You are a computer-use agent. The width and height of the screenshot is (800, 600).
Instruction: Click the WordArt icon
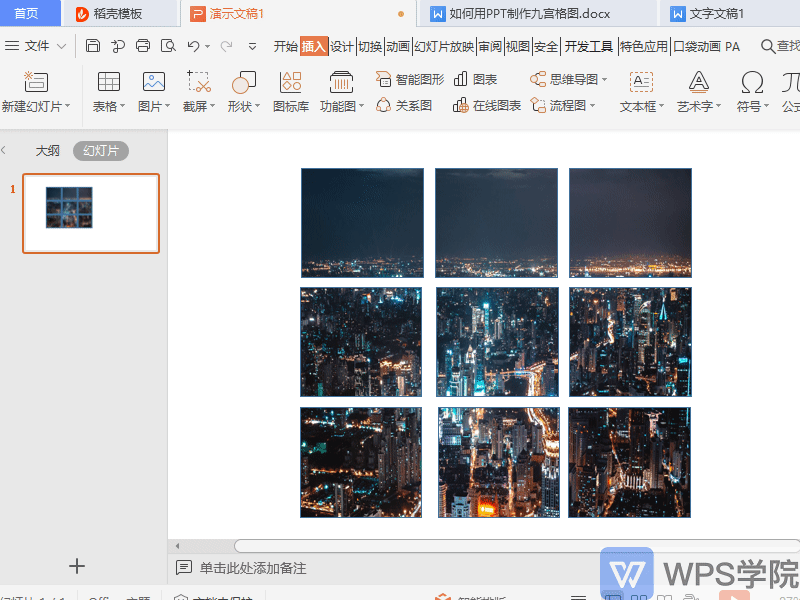tap(698, 82)
